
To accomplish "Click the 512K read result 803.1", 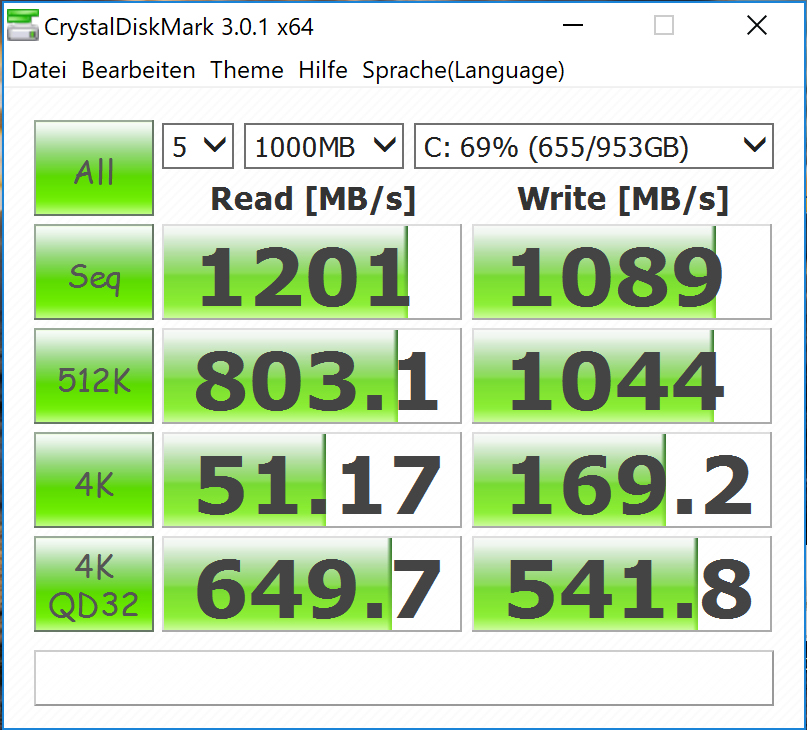I will pyautogui.click(x=312, y=376).
